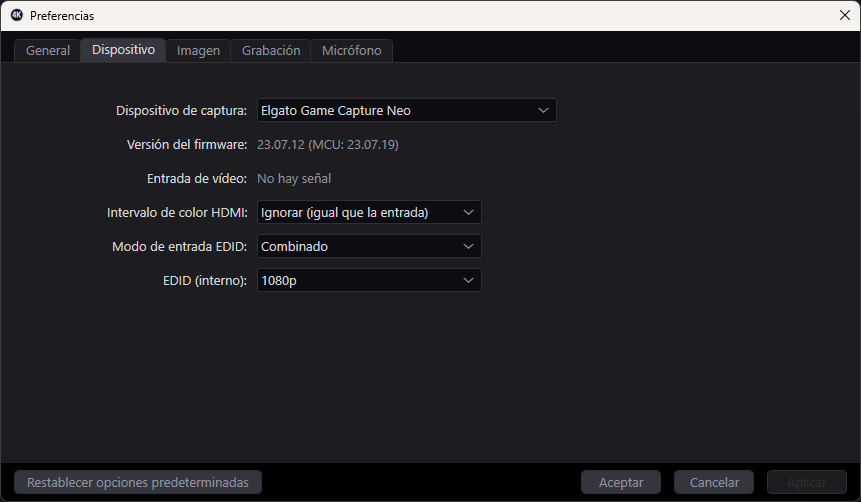This screenshot has width=861, height=502.
Task: Click the Aplicar button
Action: [x=806, y=482]
